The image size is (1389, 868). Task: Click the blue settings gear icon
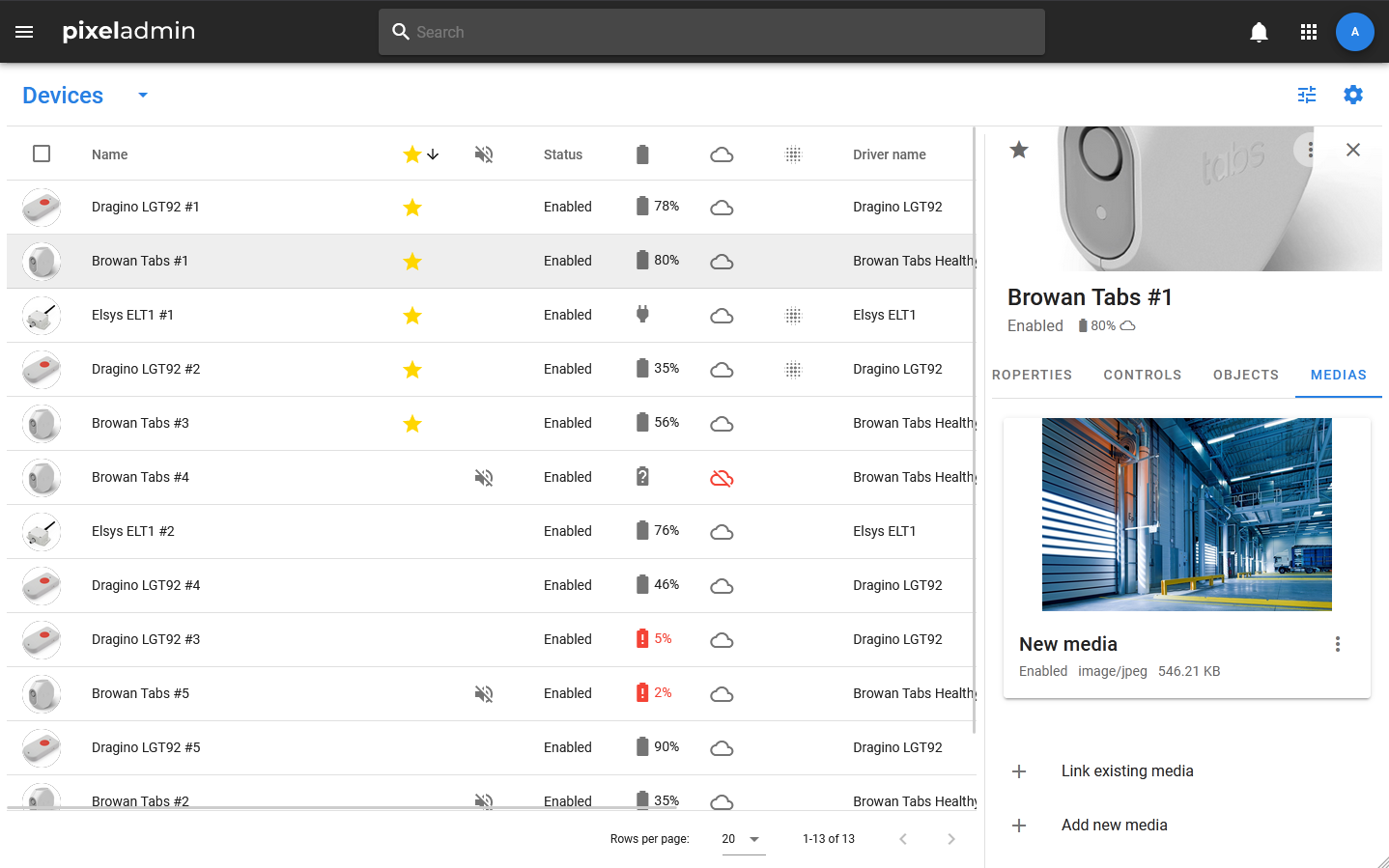pyautogui.click(x=1353, y=95)
